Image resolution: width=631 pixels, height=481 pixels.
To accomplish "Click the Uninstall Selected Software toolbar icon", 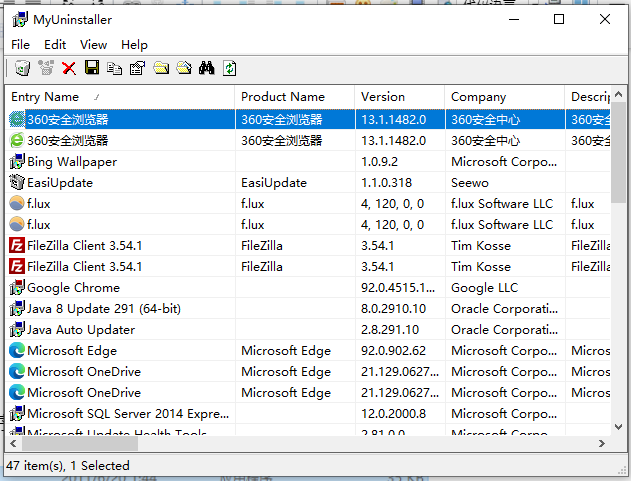I will pyautogui.click(x=22, y=68).
